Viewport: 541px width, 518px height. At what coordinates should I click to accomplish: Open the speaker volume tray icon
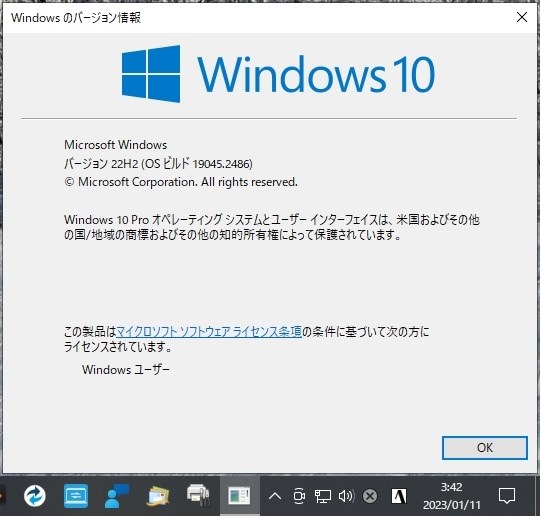click(346, 496)
